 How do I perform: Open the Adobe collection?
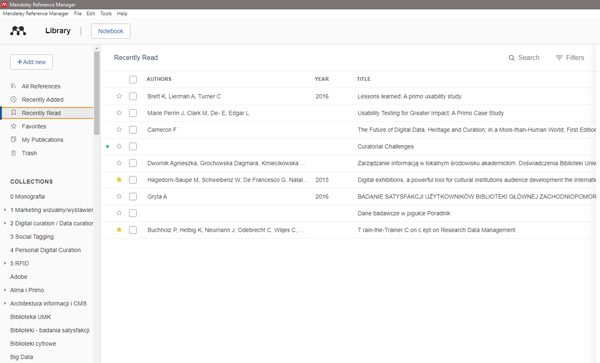click(x=19, y=277)
